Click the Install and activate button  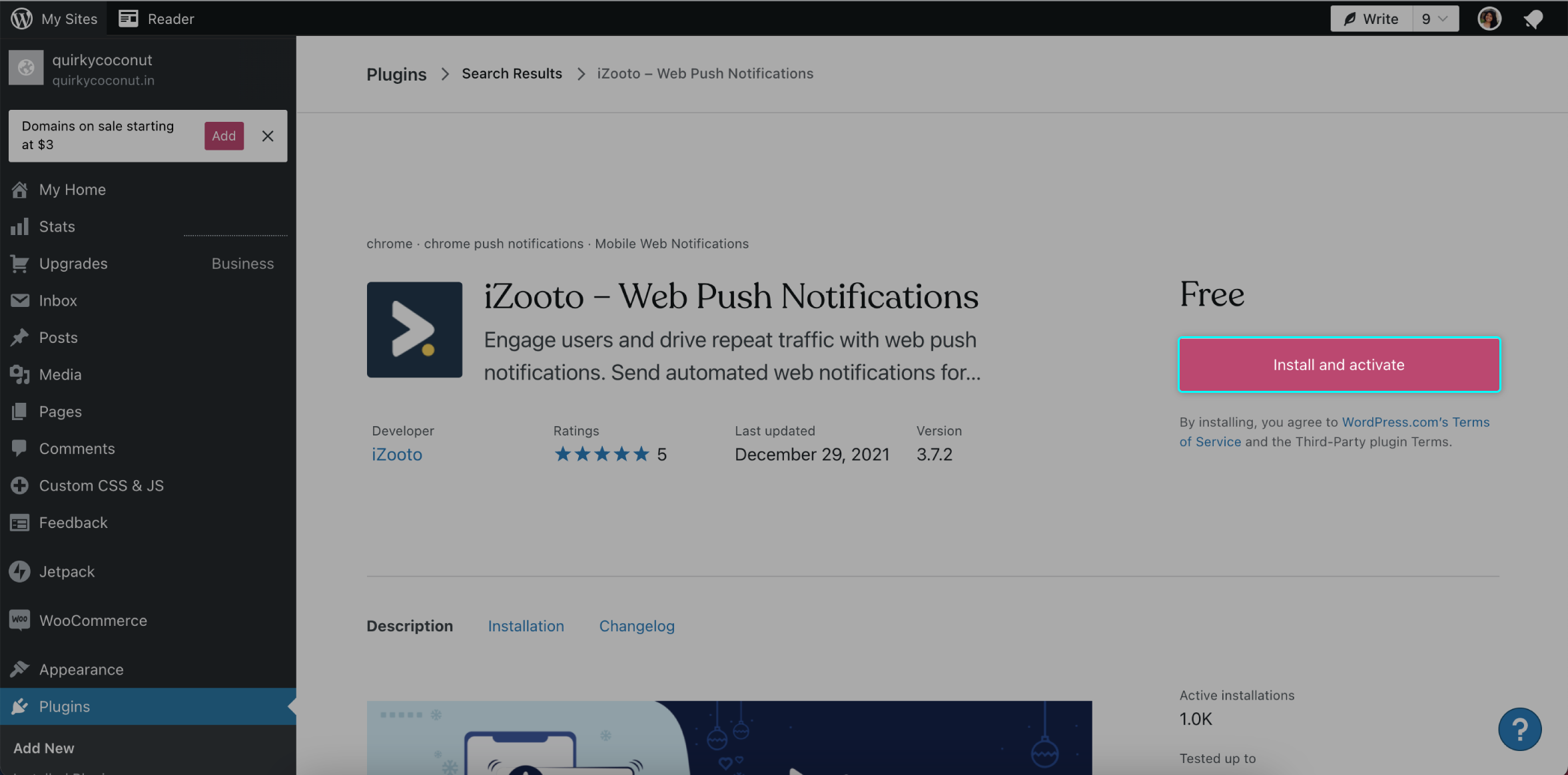click(1339, 365)
